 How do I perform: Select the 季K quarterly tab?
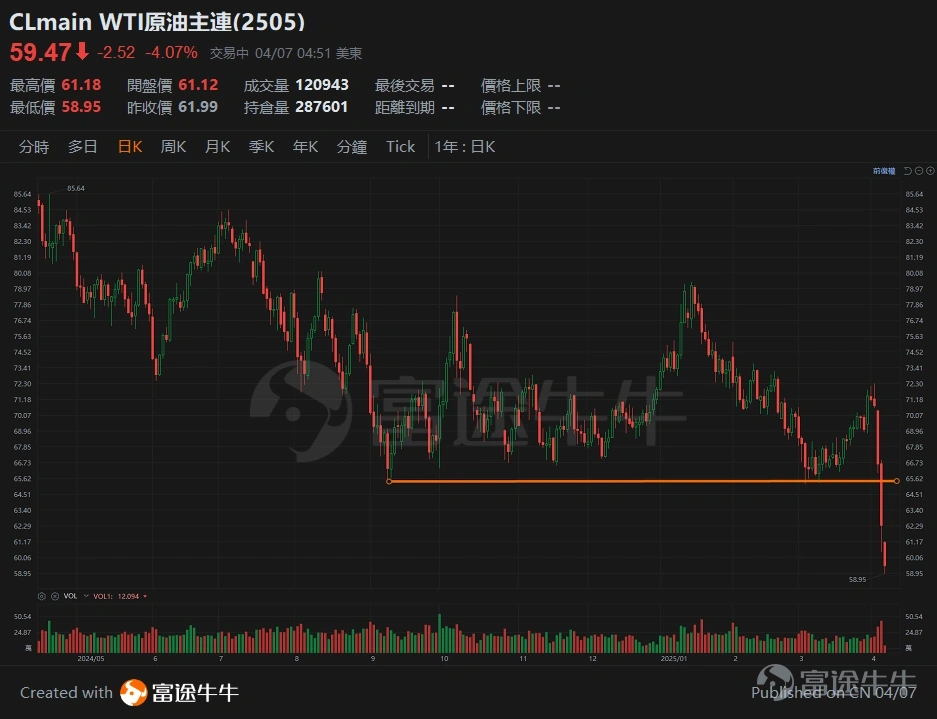261,146
